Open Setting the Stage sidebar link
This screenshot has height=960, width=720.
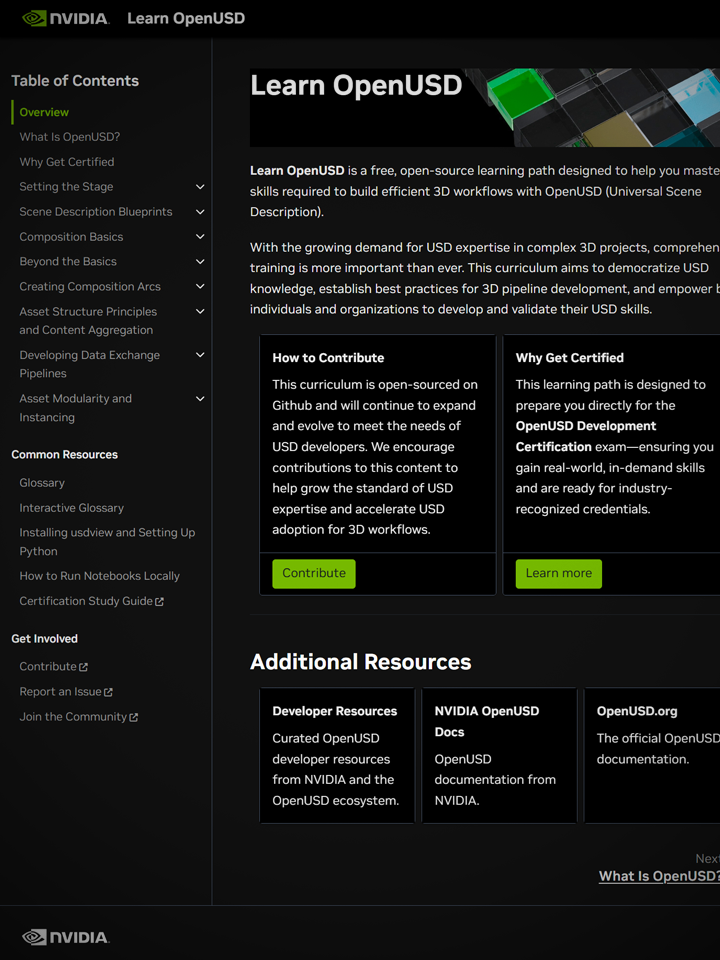66,187
